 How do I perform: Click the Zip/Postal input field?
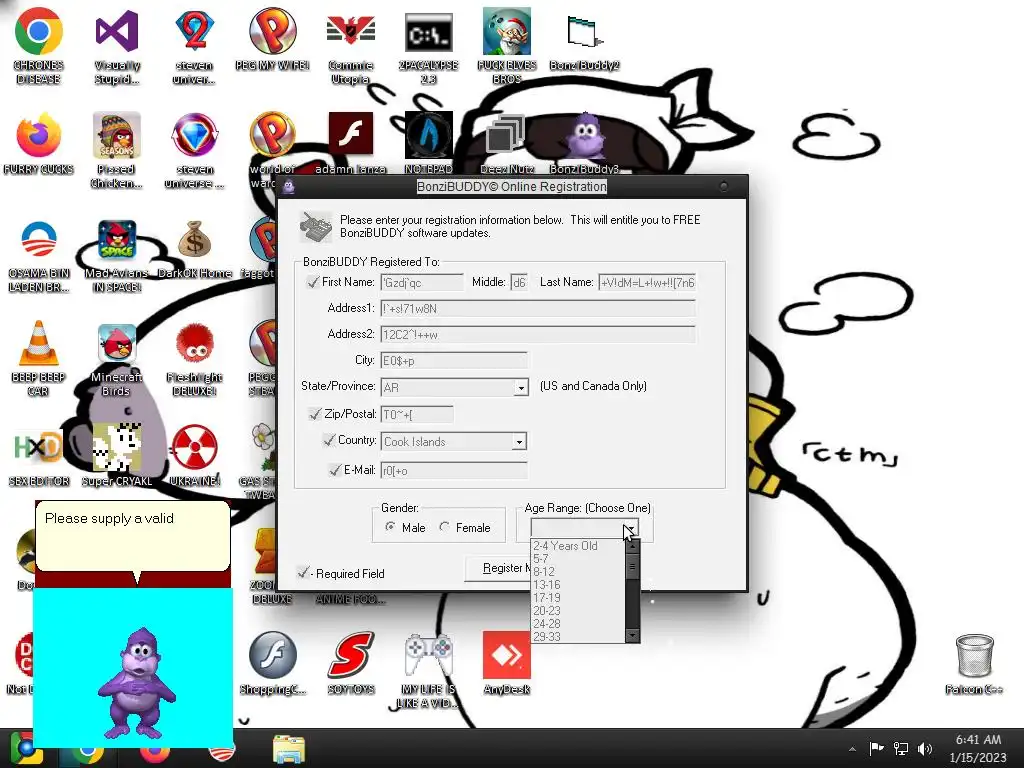[417, 414]
